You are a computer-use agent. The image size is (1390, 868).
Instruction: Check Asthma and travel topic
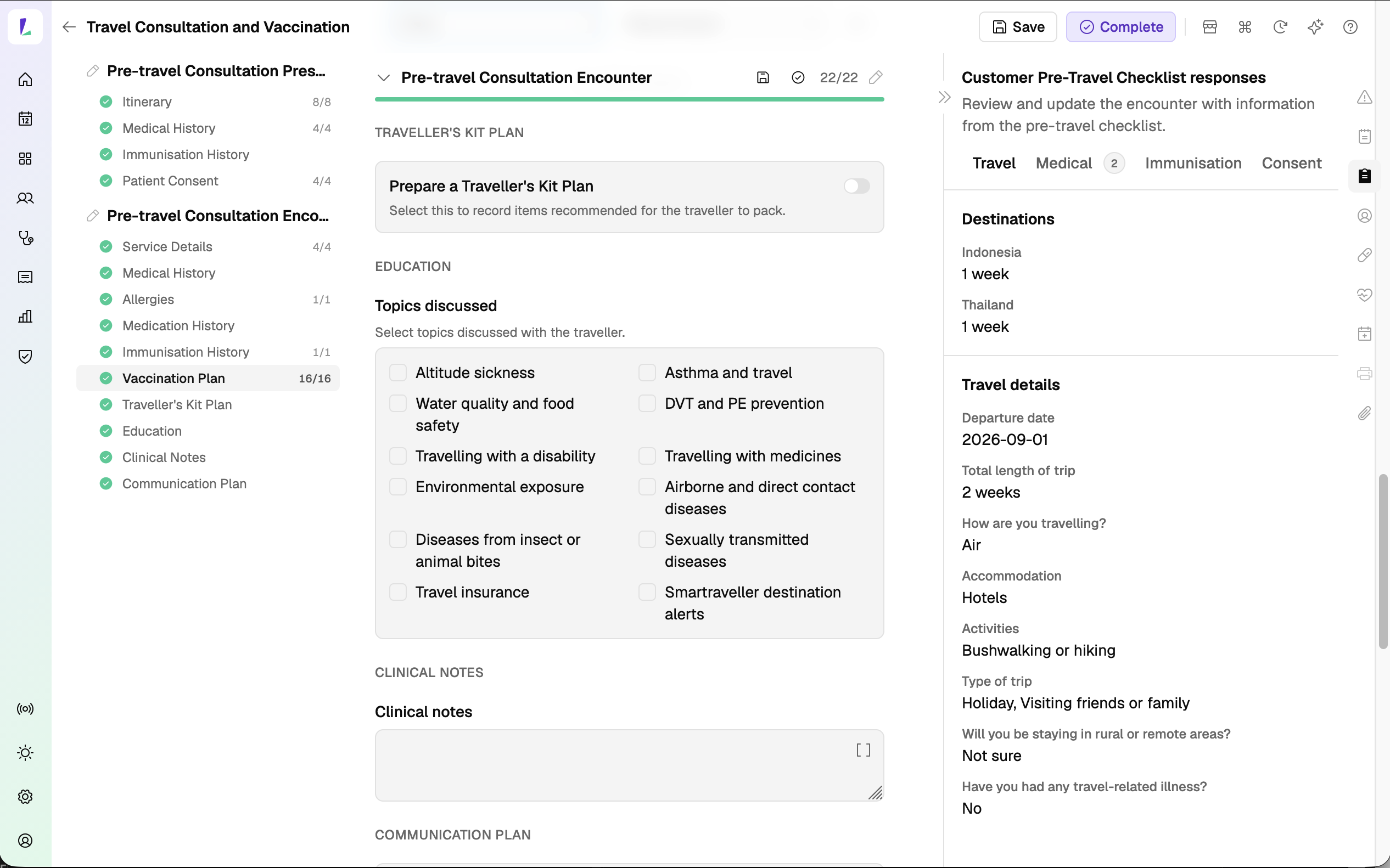point(647,373)
